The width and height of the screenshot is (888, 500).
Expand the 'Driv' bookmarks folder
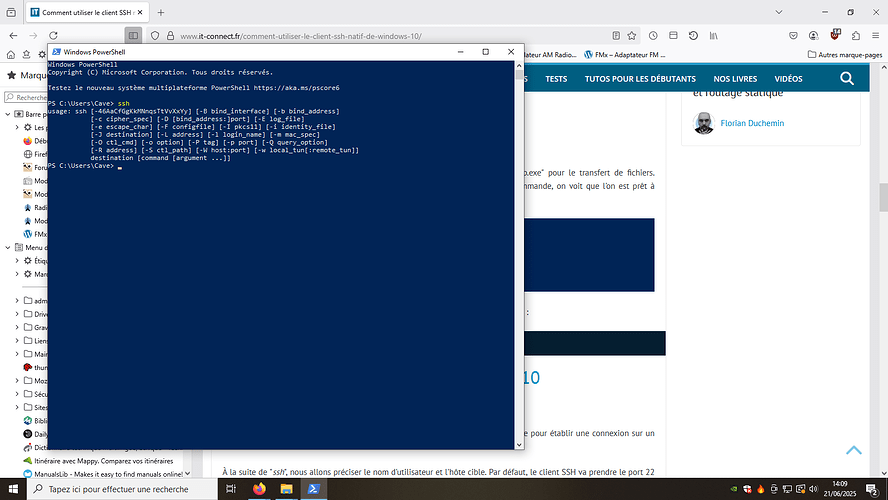(x=17, y=314)
